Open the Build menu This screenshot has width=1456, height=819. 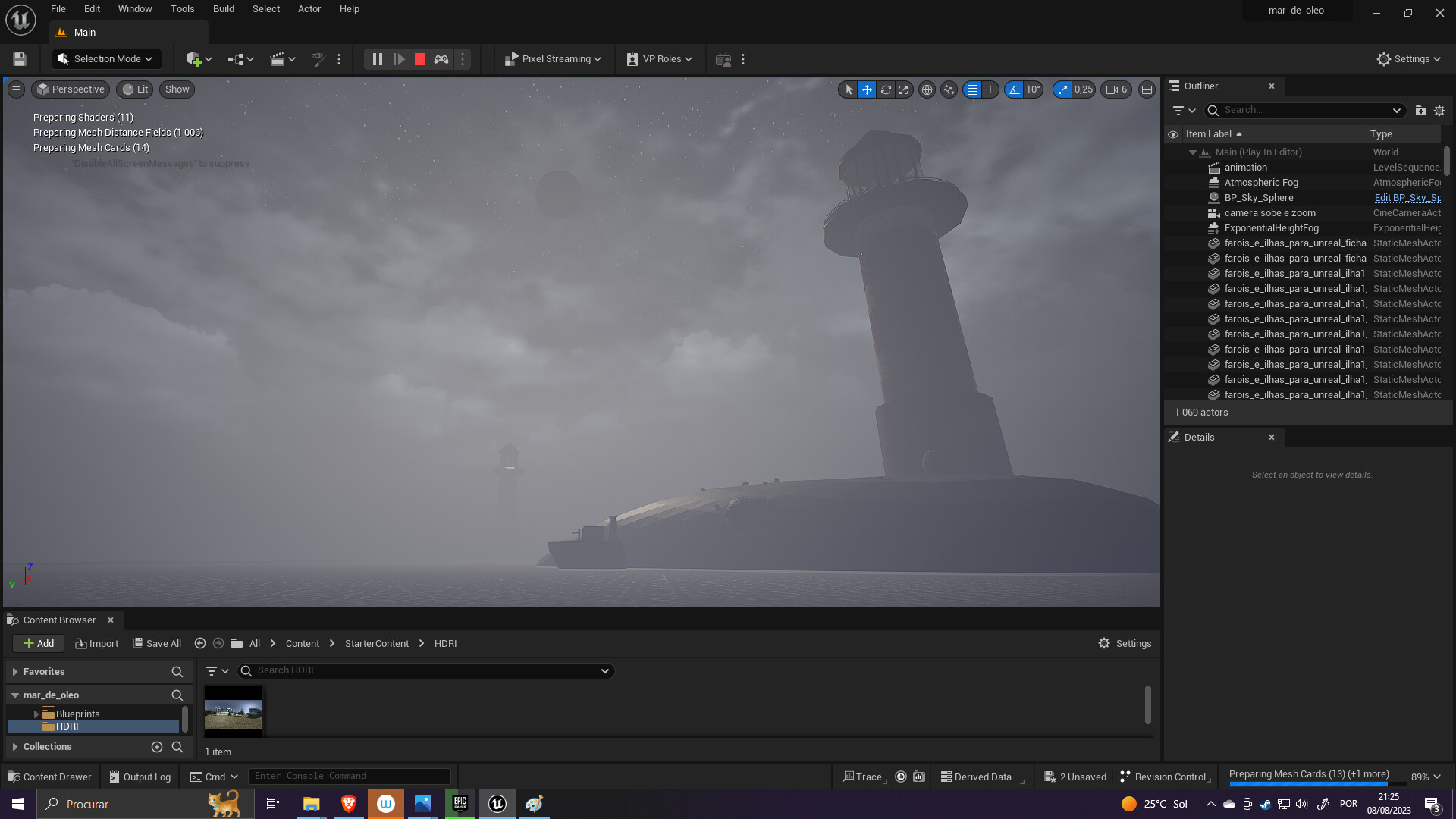point(223,8)
